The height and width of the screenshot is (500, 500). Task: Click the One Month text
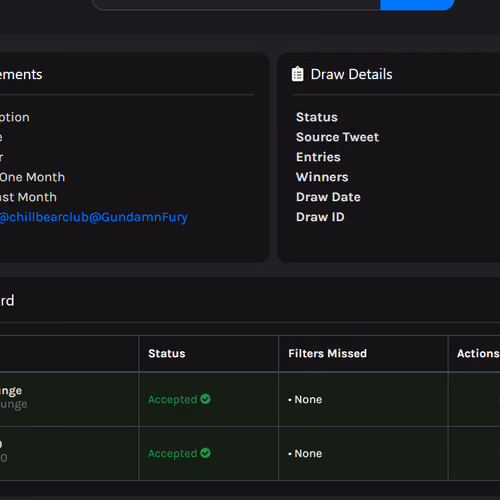pyautogui.click(x=32, y=177)
